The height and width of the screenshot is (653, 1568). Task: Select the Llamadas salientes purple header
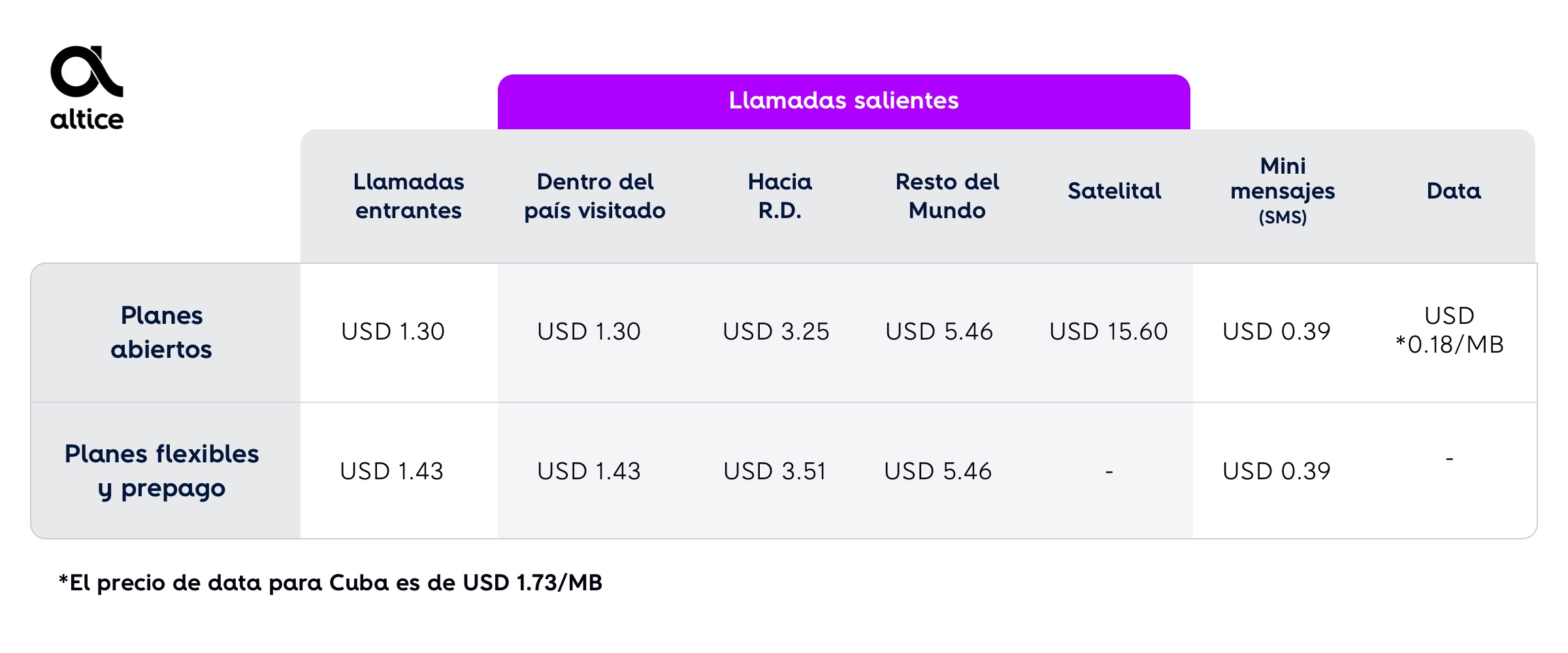[843, 101]
